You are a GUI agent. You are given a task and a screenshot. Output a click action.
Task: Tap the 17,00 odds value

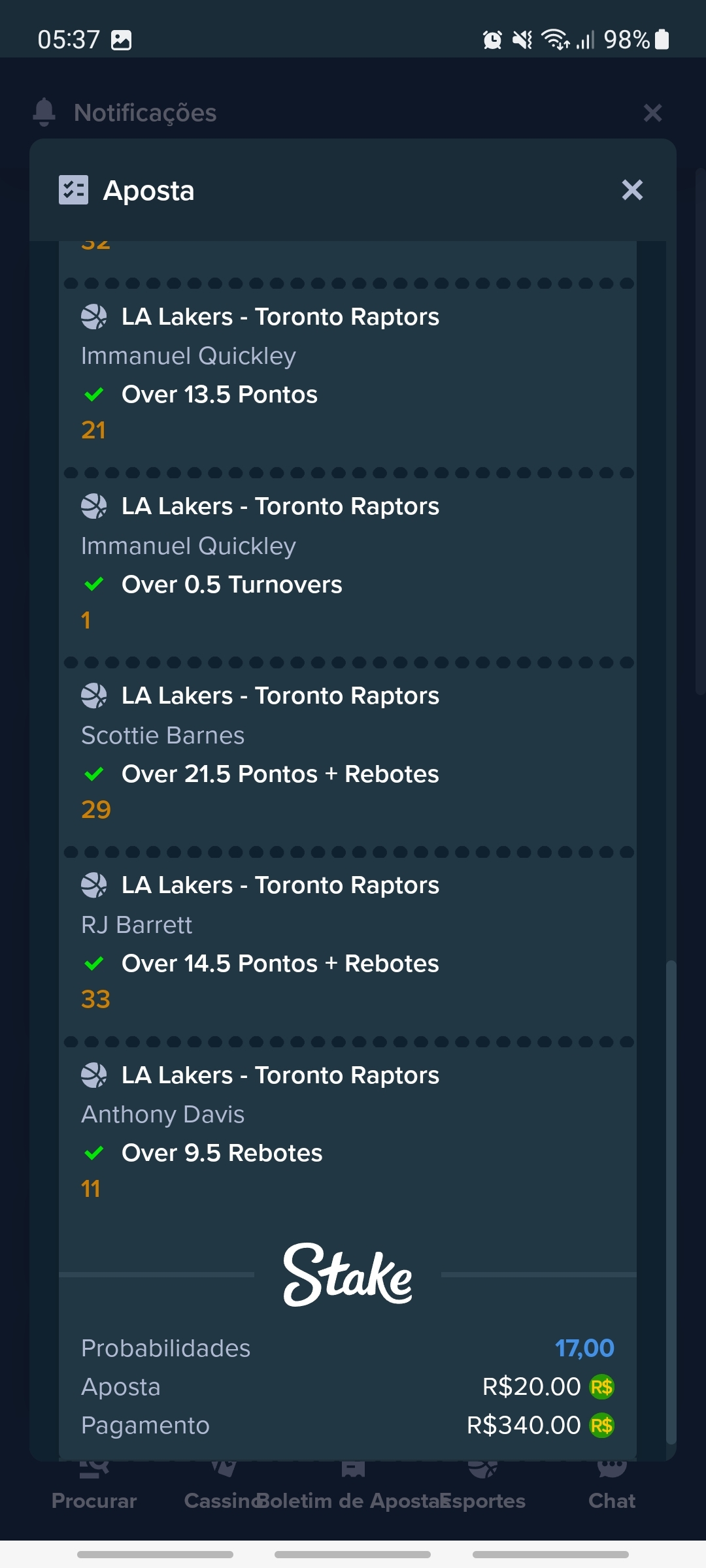point(584,1348)
